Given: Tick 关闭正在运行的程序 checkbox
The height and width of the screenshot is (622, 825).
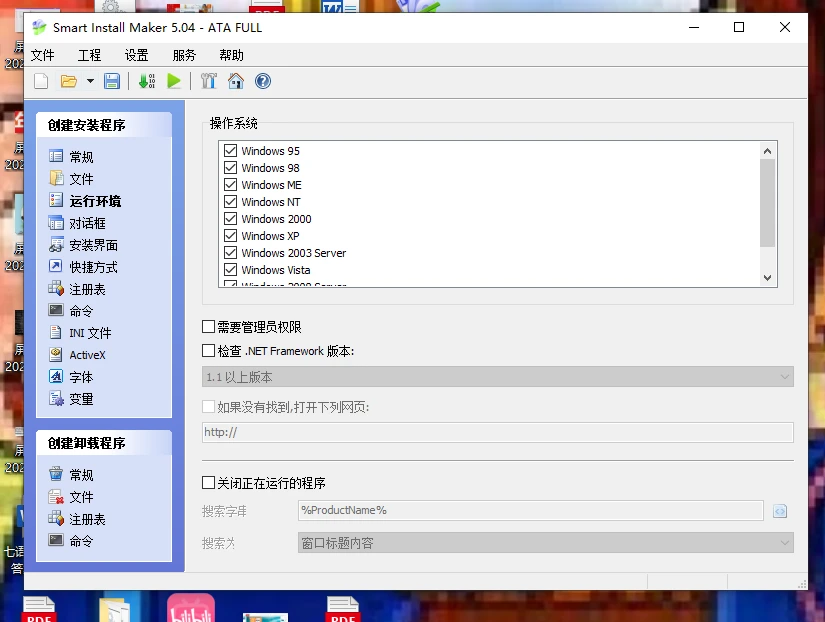Looking at the screenshot, I should (209, 483).
